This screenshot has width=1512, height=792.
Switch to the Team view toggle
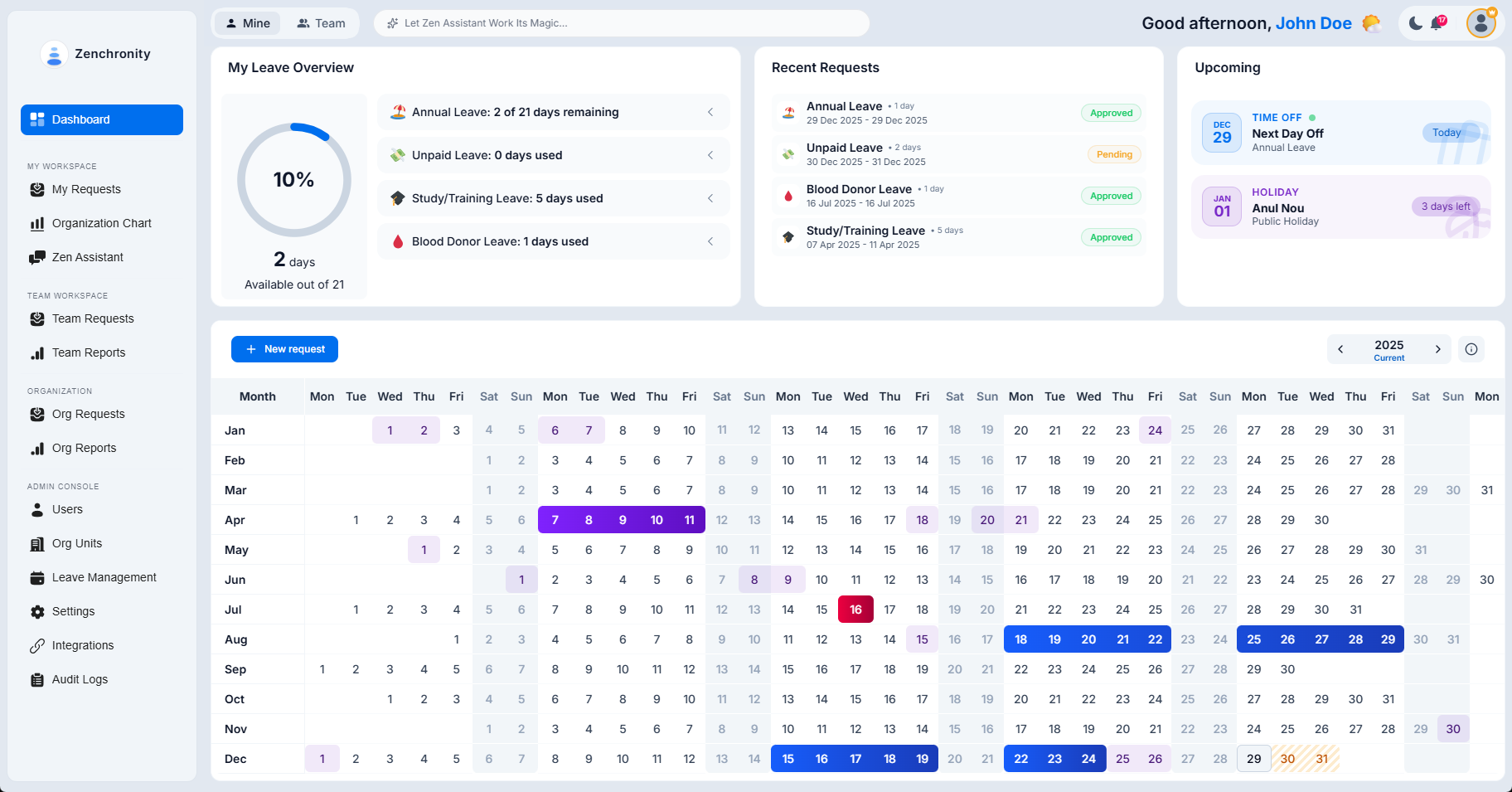pos(321,23)
